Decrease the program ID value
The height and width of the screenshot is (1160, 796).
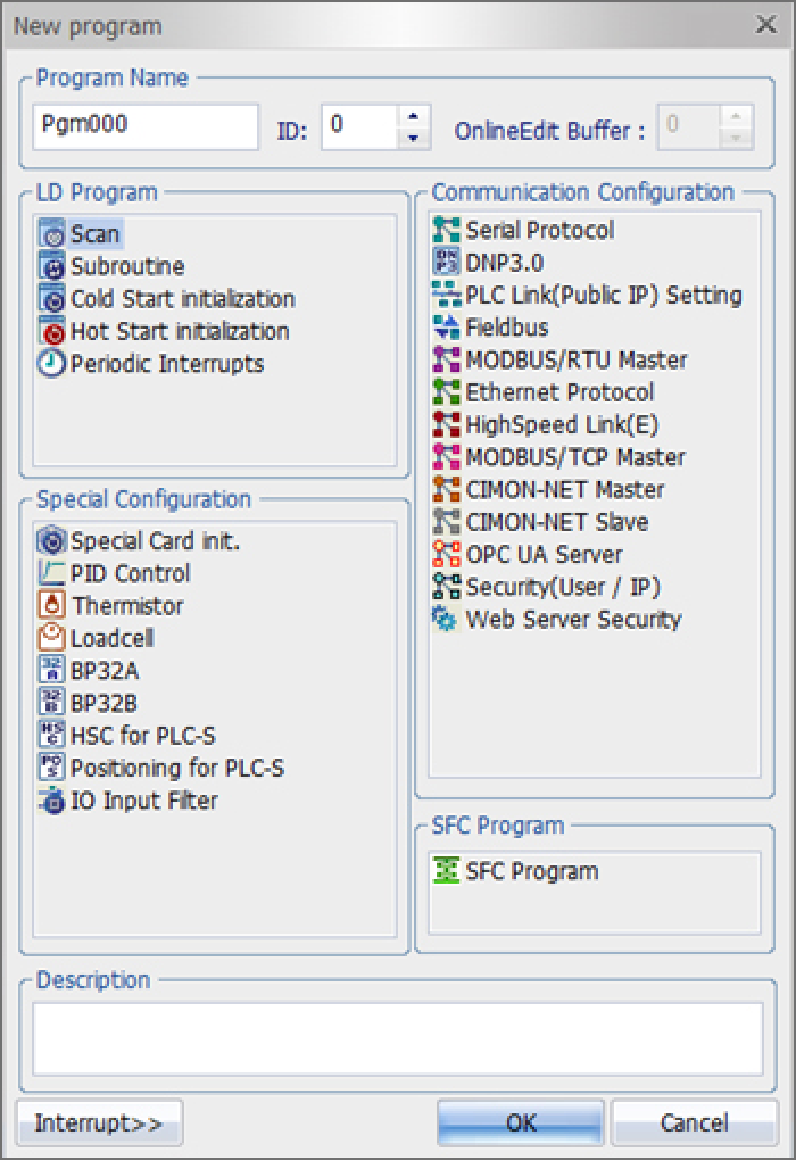[x=414, y=137]
